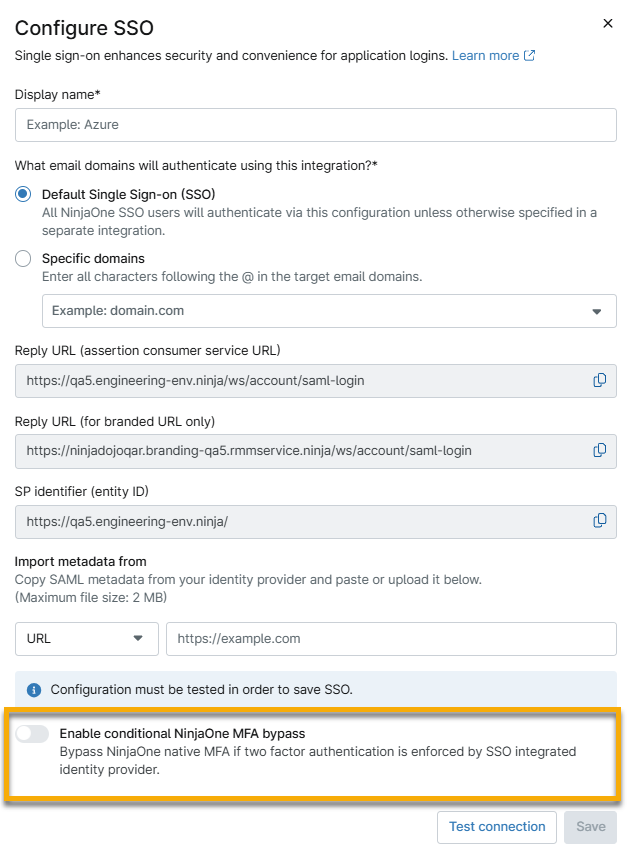
Task: Copy the Reply URL assertion consumer service link
Action: coord(599,380)
